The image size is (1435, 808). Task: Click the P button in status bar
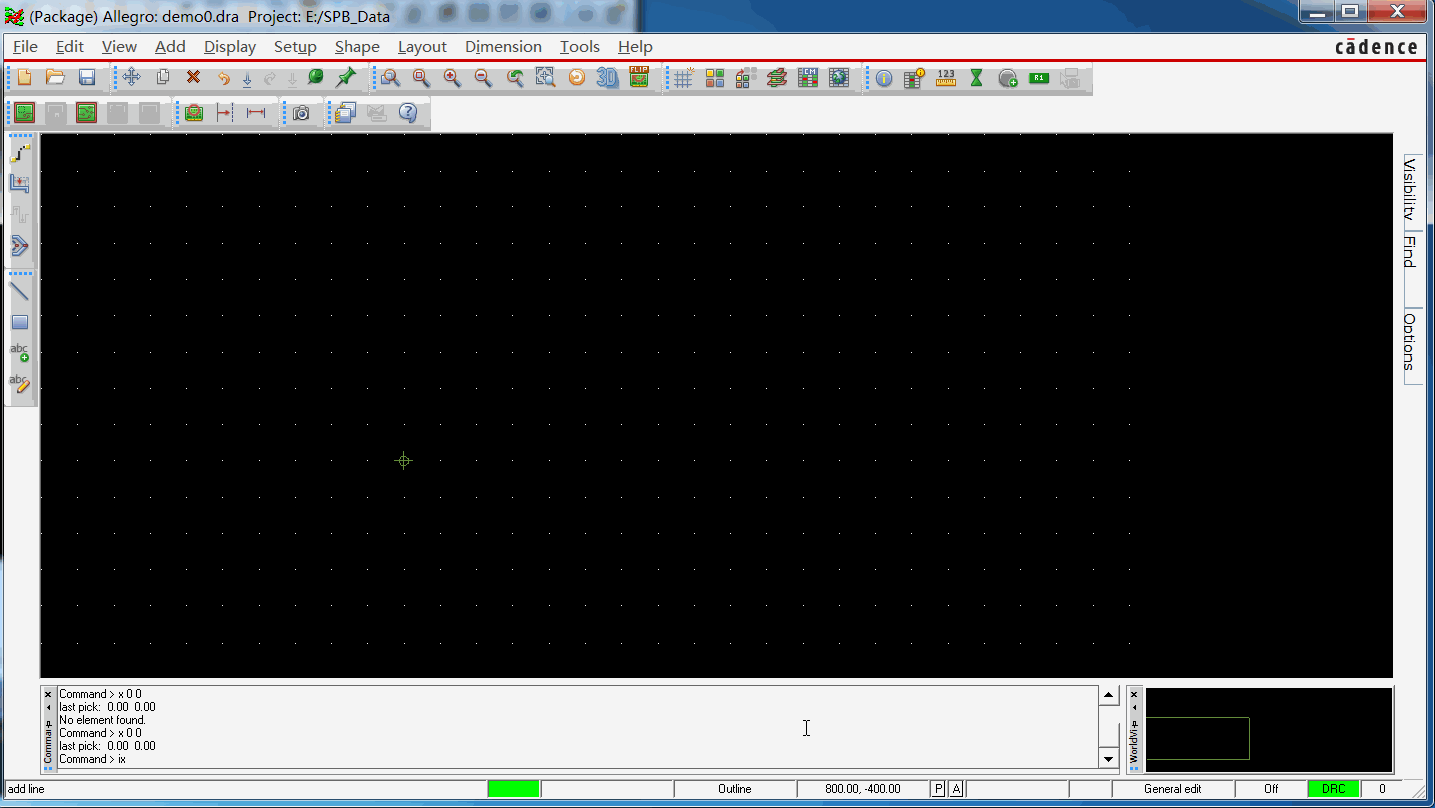pos(938,789)
